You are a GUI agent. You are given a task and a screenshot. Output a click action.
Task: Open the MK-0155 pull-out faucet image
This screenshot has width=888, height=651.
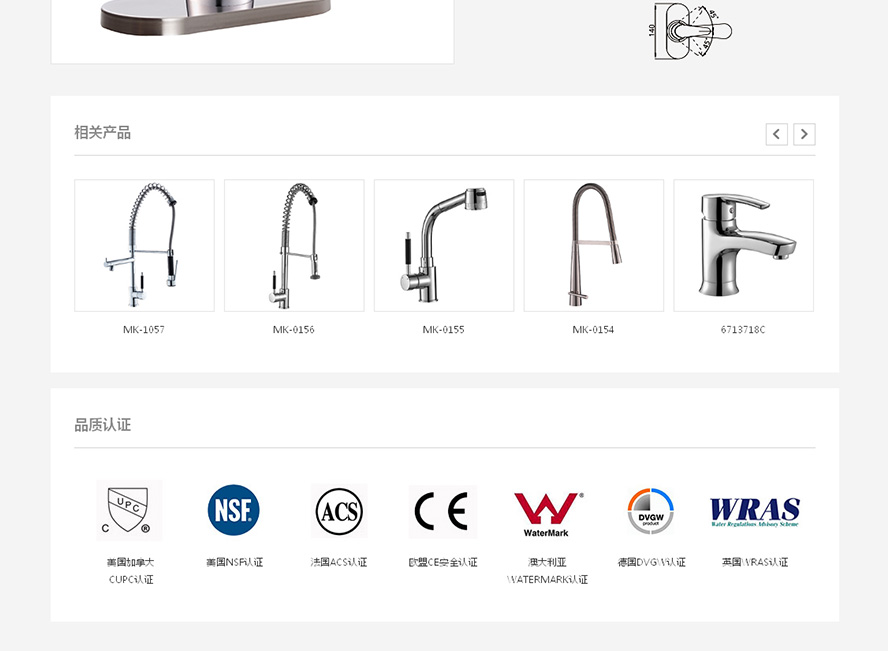click(x=444, y=245)
